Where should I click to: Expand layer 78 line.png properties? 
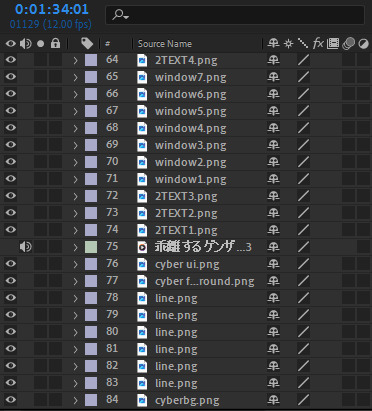(x=76, y=298)
